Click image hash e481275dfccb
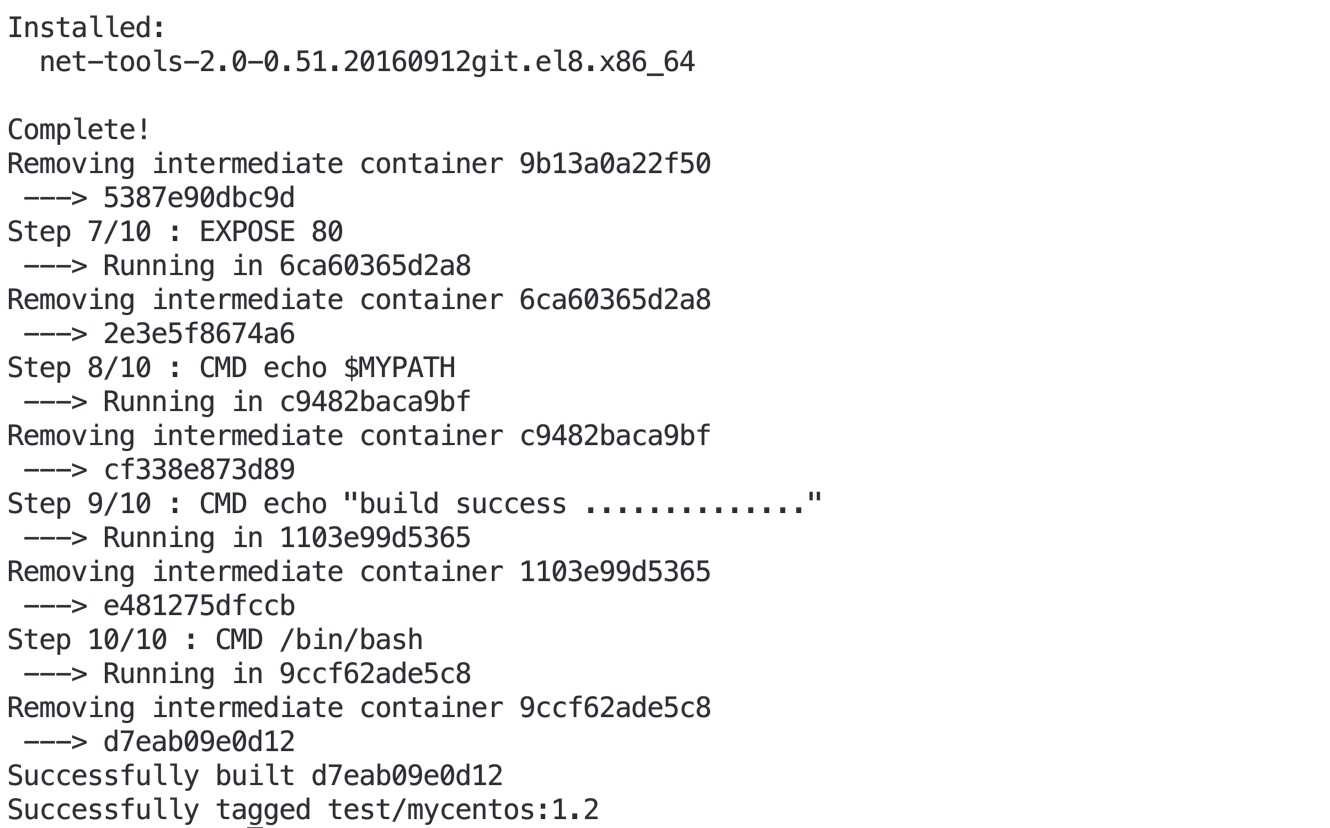The height and width of the screenshot is (828, 1330). tap(199, 606)
